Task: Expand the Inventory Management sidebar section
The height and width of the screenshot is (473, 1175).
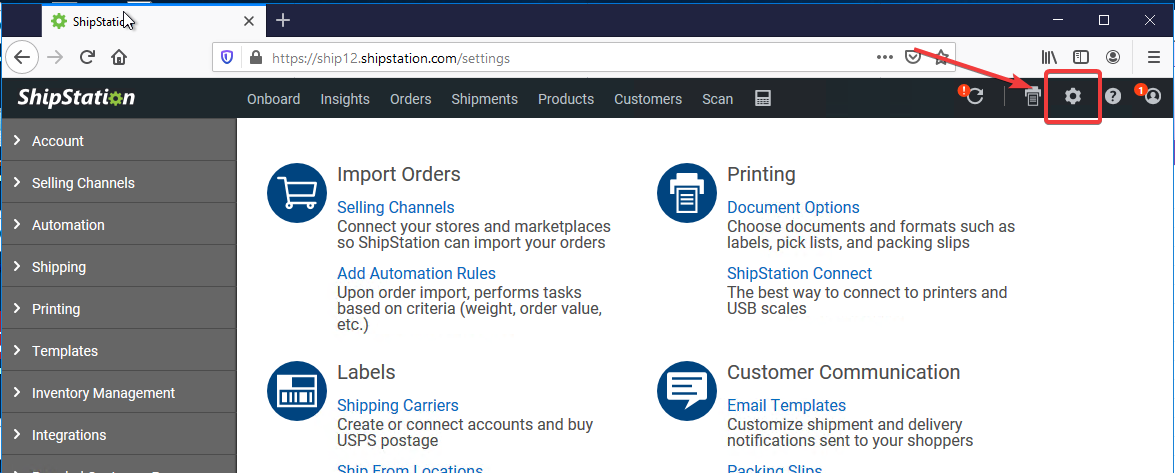Action: pos(118,393)
